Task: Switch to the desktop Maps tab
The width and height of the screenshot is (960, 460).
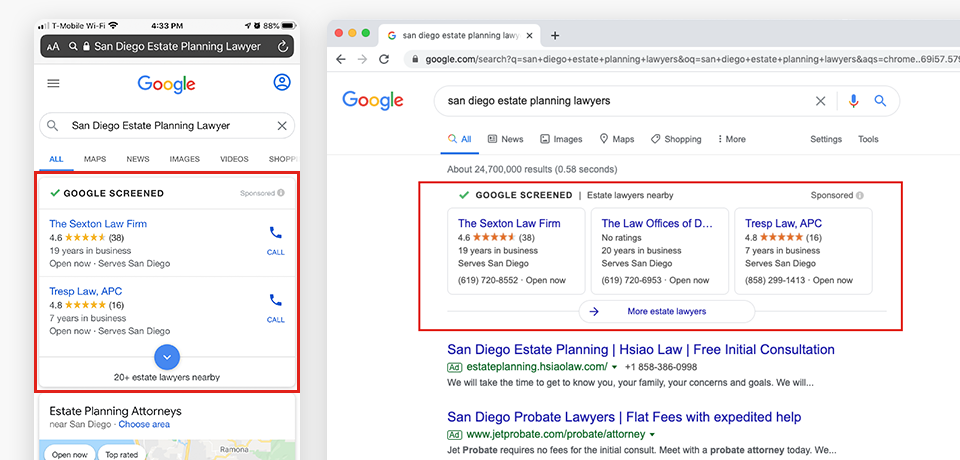Action: pyautogui.click(x=617, y=139)
